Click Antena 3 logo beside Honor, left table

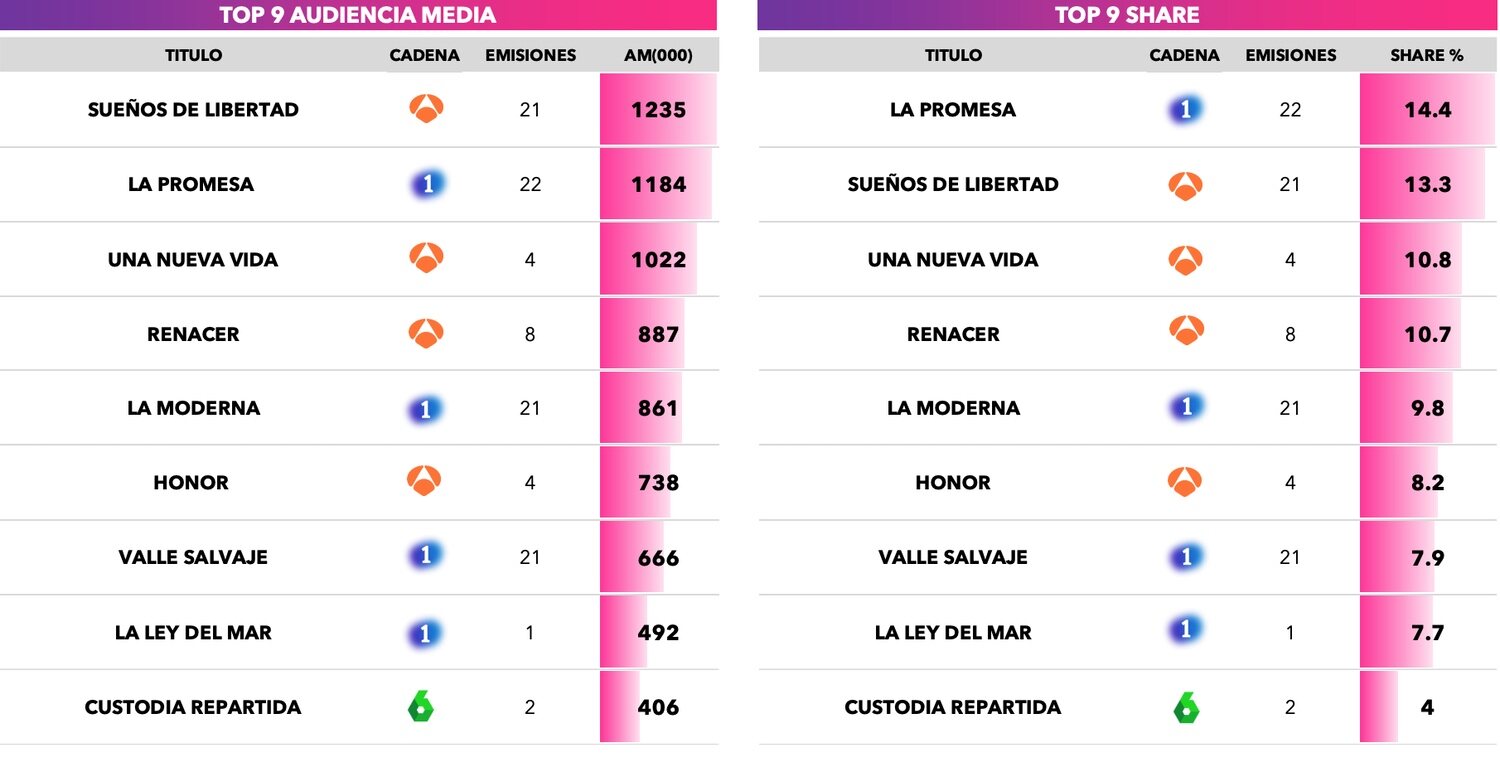pos(424,482)
